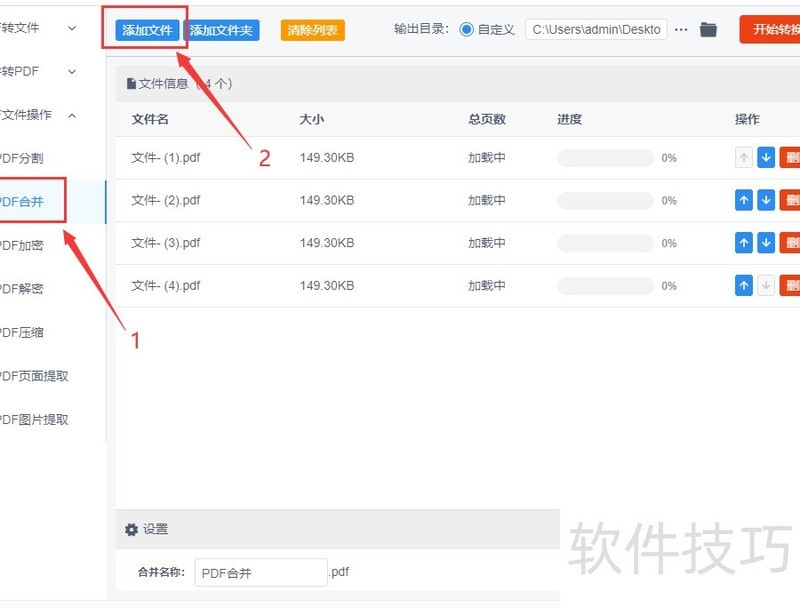Click the three-dot browse path button
This screenshot has width=800, height=608.
[x=681, y=30]
